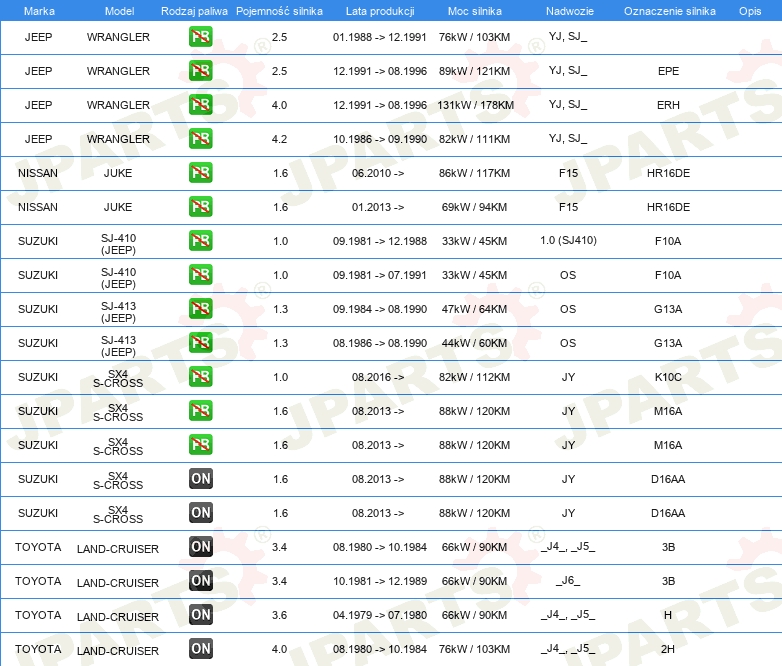Screen dimensions: 782x666
Task: Click petrol icon in SJ-413 44kW row
Action: point(200,342)
